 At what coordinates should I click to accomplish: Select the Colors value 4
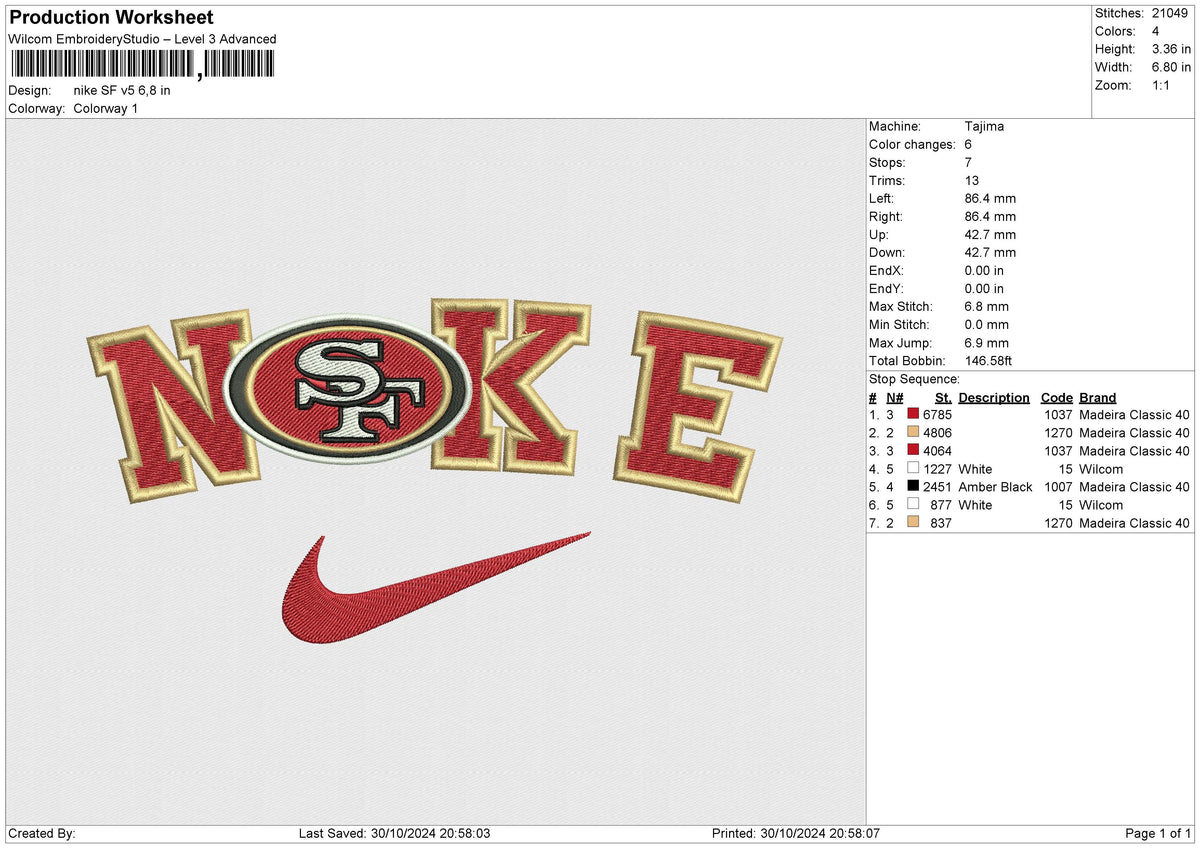[x=1156, y=31]
